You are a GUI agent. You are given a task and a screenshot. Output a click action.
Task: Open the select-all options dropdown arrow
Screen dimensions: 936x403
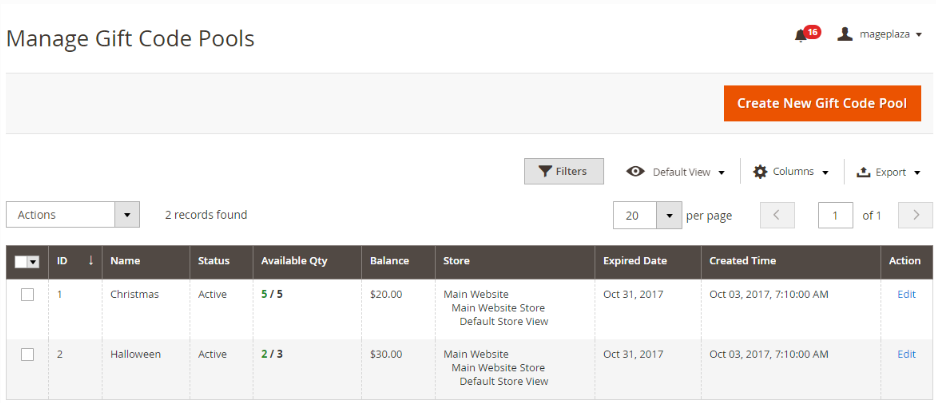[33, 262]
